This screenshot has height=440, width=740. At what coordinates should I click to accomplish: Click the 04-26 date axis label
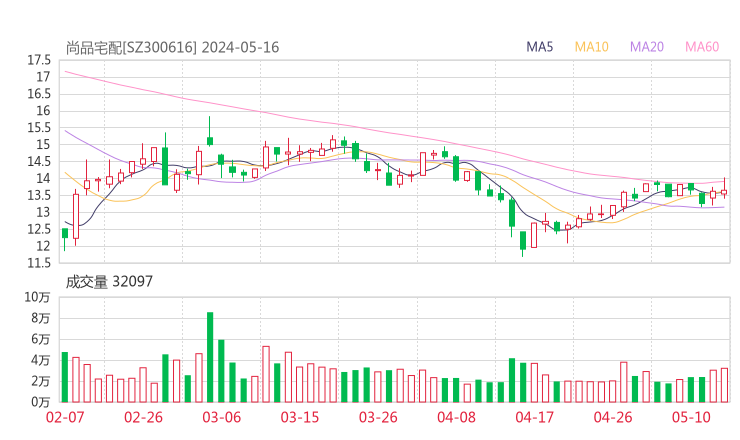(613, 417)
